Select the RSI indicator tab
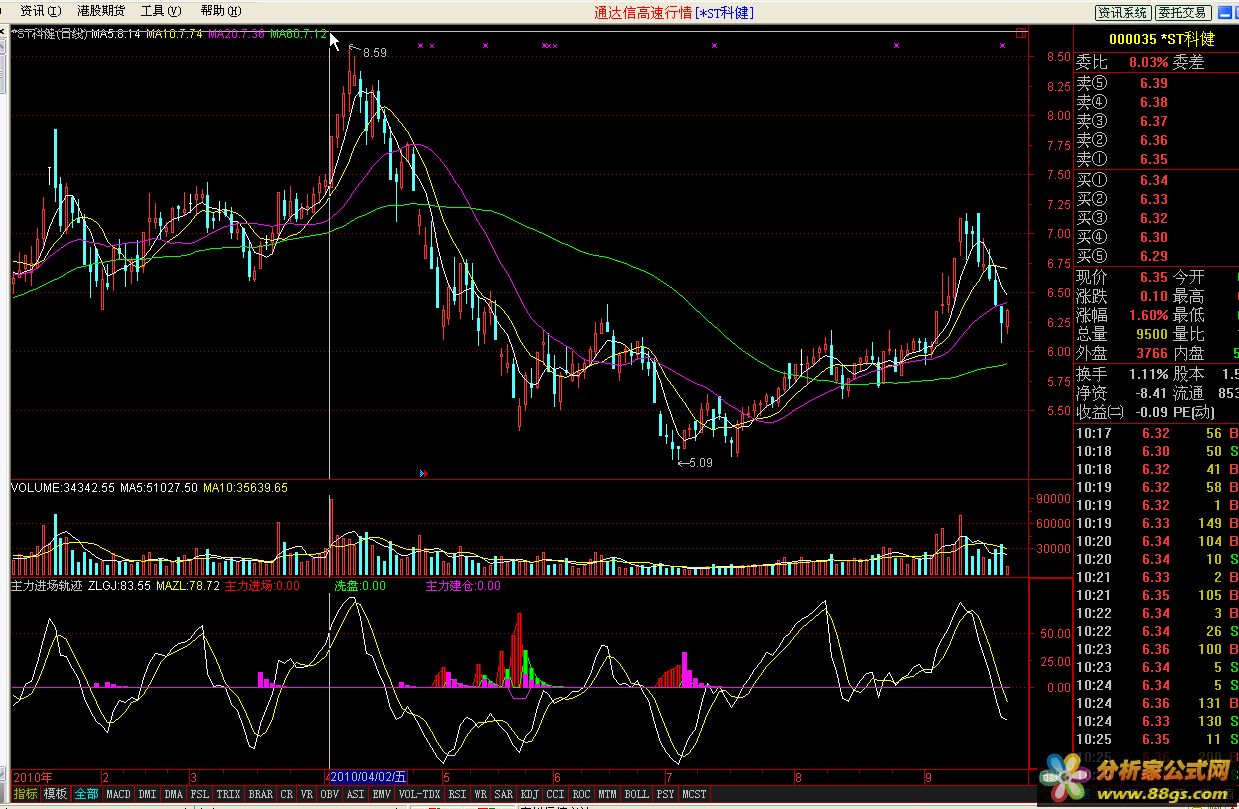The width and height of the screenshot is (1239, 809). tap(457, 794)
